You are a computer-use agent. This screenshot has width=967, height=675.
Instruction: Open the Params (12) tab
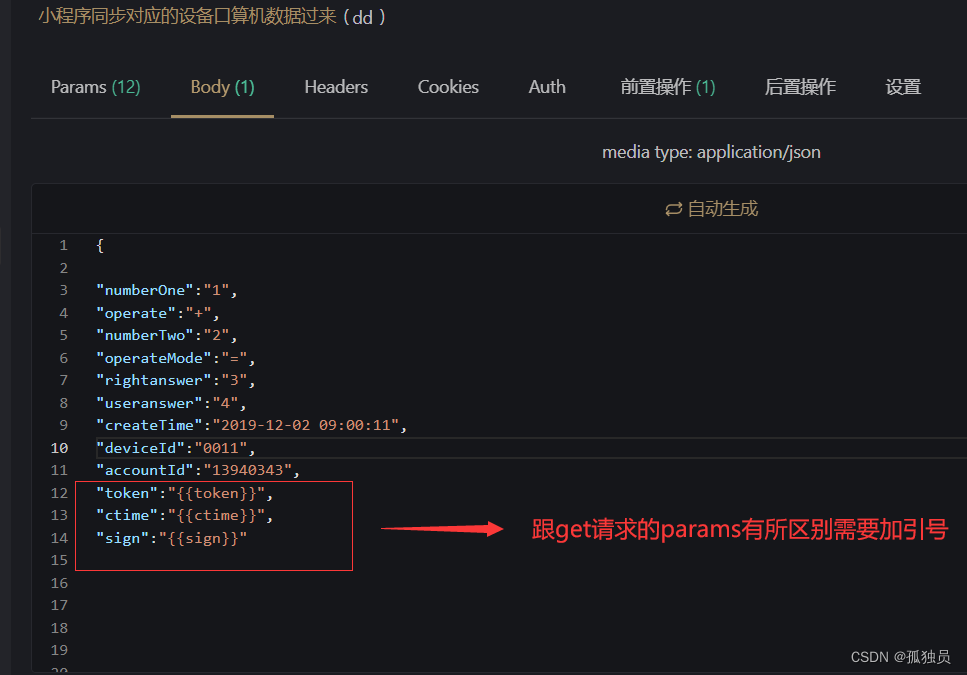click(96, 87)
